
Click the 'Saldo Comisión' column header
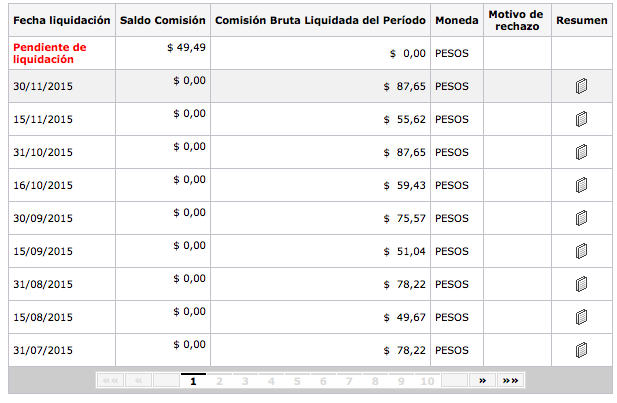coord(162,20)
